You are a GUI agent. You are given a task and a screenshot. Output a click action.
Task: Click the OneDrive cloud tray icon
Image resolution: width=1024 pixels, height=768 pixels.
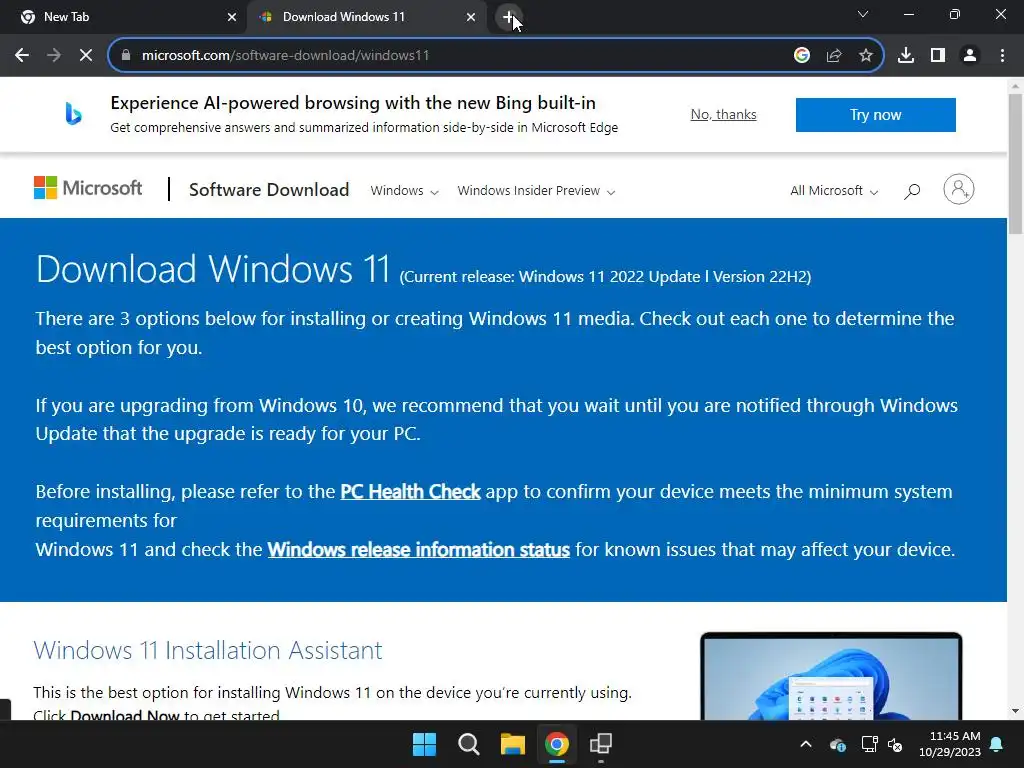point(838,744)
